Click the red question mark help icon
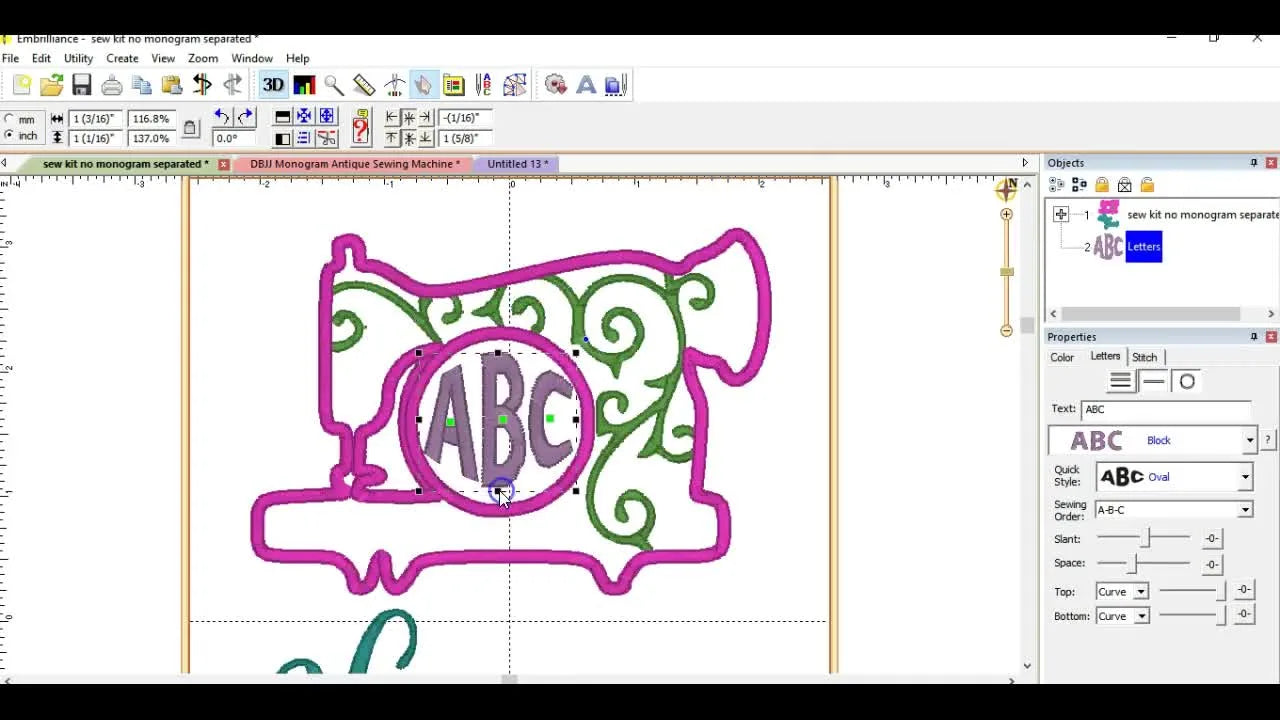1280x720 pixels. coord(361,127)
